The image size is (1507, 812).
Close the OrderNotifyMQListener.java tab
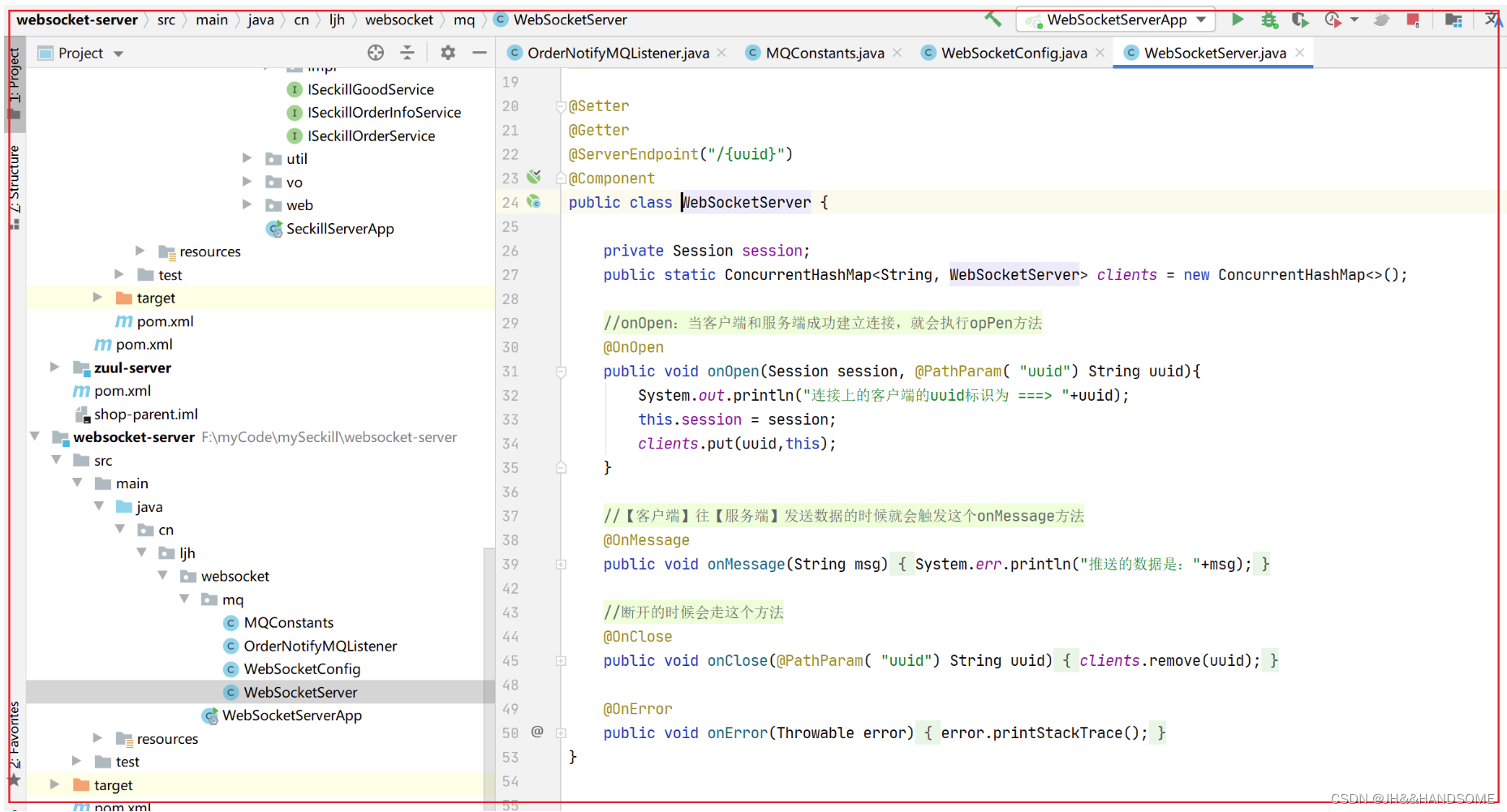(x=721, y=52)
